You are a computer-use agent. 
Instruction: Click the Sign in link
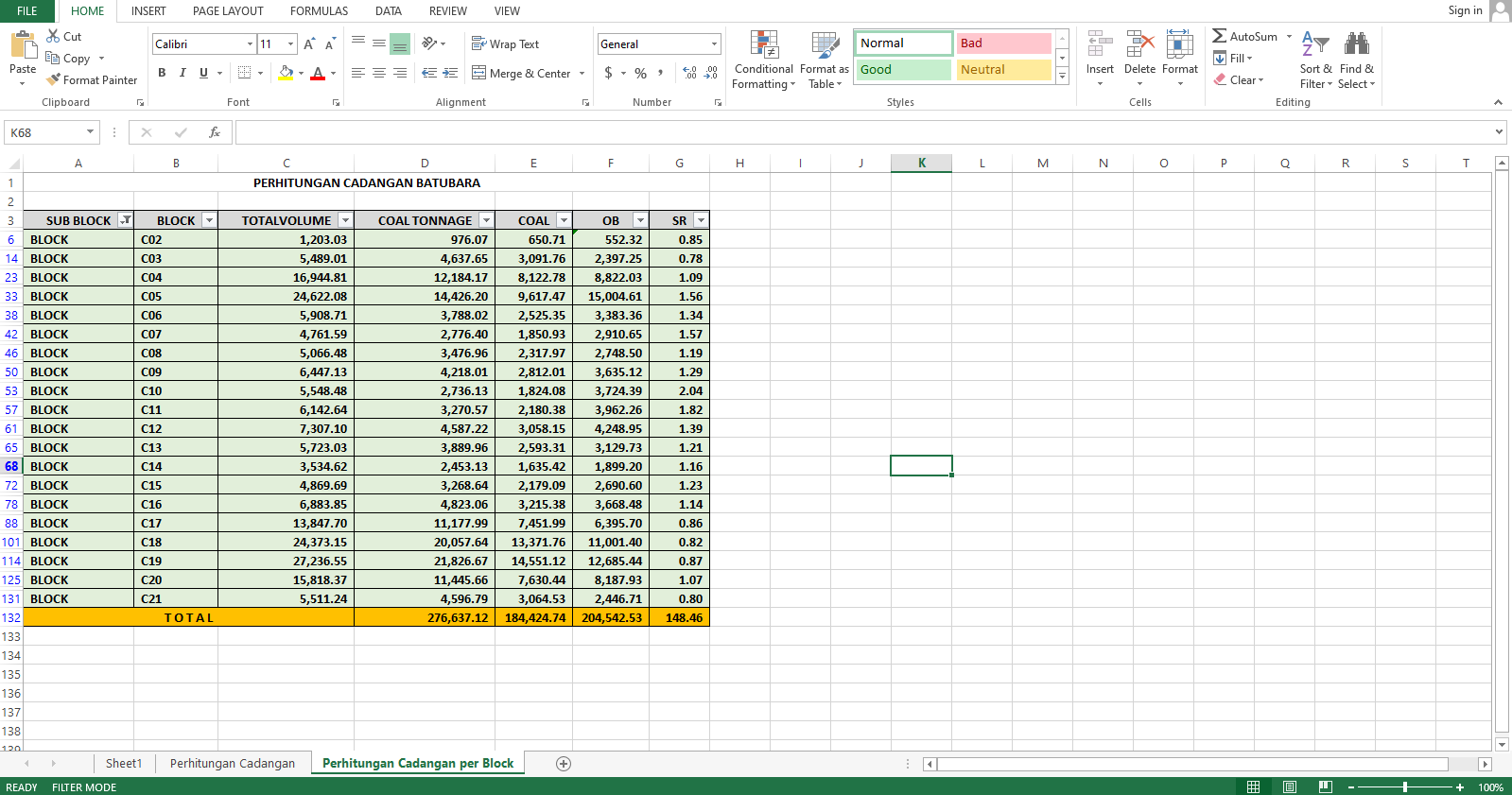(x=1465, y=10)
